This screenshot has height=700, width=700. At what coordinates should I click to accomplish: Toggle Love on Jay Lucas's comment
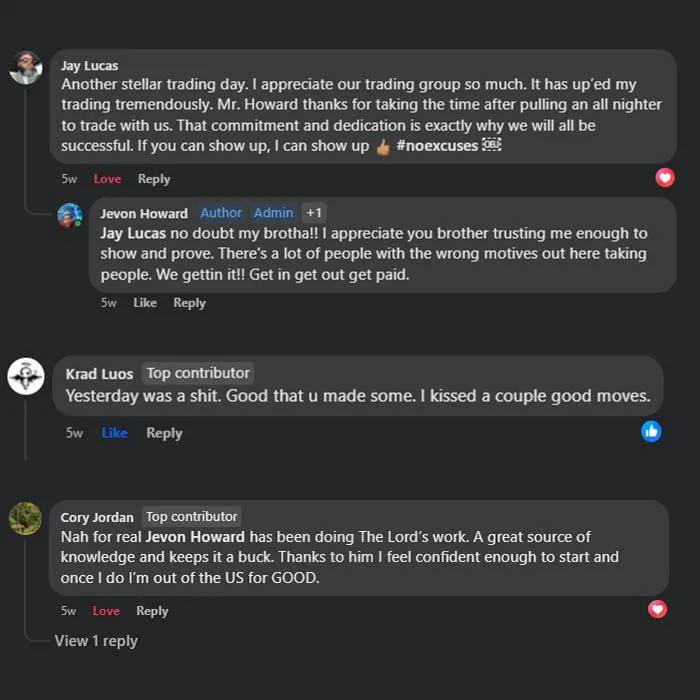107,179
